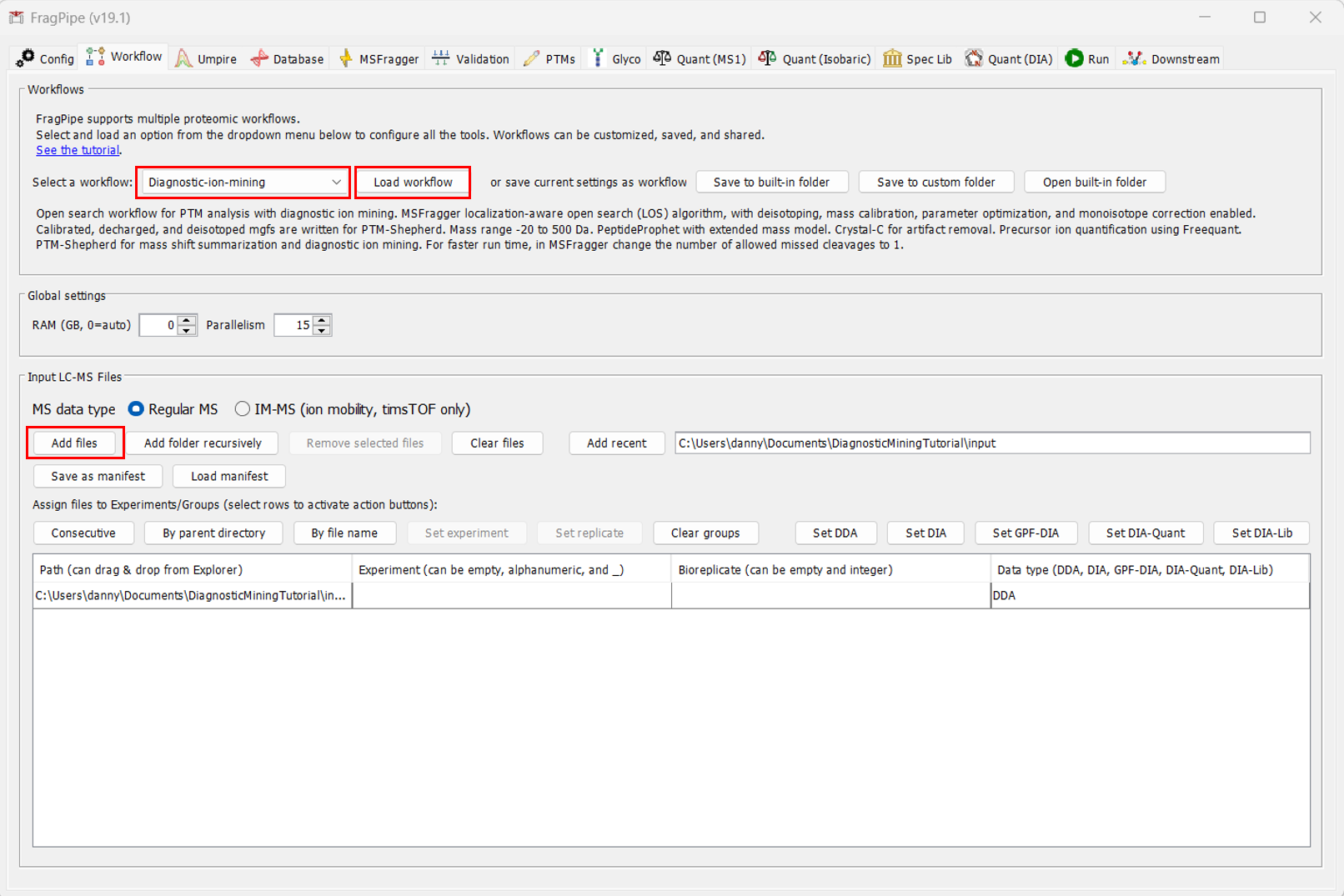Viewport: 1344px width, 896px height.
Task: Click the Validation tab icon
Action: [x=440, y=58]
